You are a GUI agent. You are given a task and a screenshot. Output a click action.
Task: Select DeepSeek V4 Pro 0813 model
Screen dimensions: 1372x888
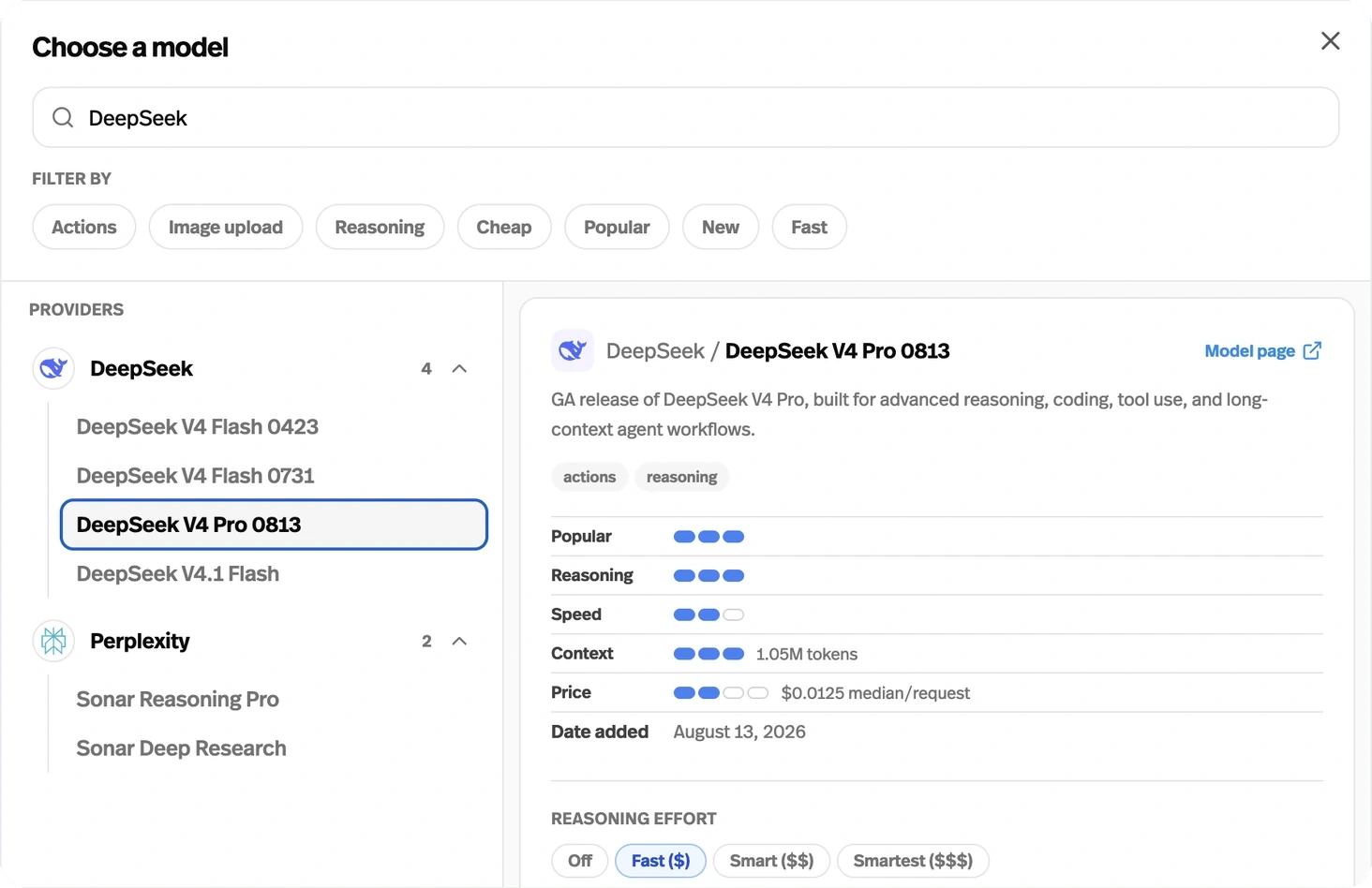(x=274, y=525)
